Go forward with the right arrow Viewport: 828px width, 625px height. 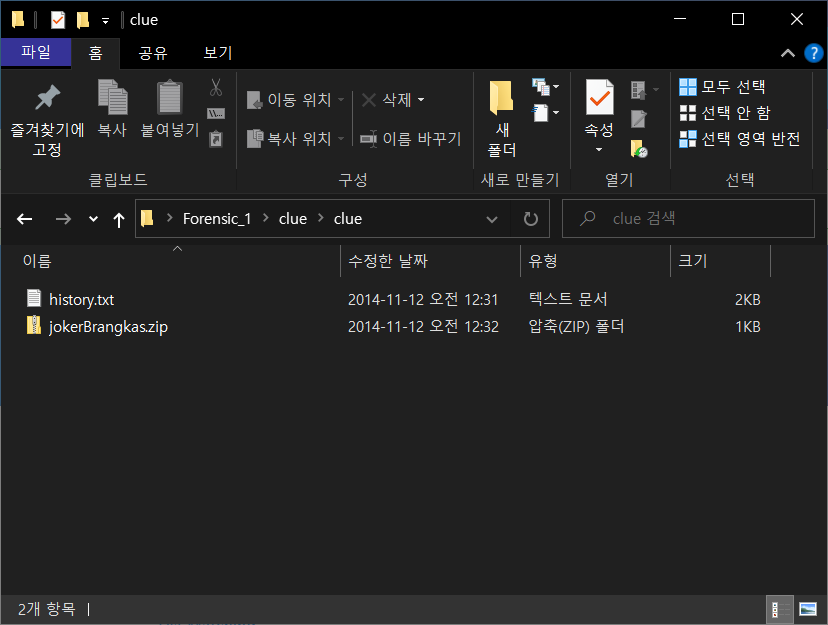(x=63, y=219)
